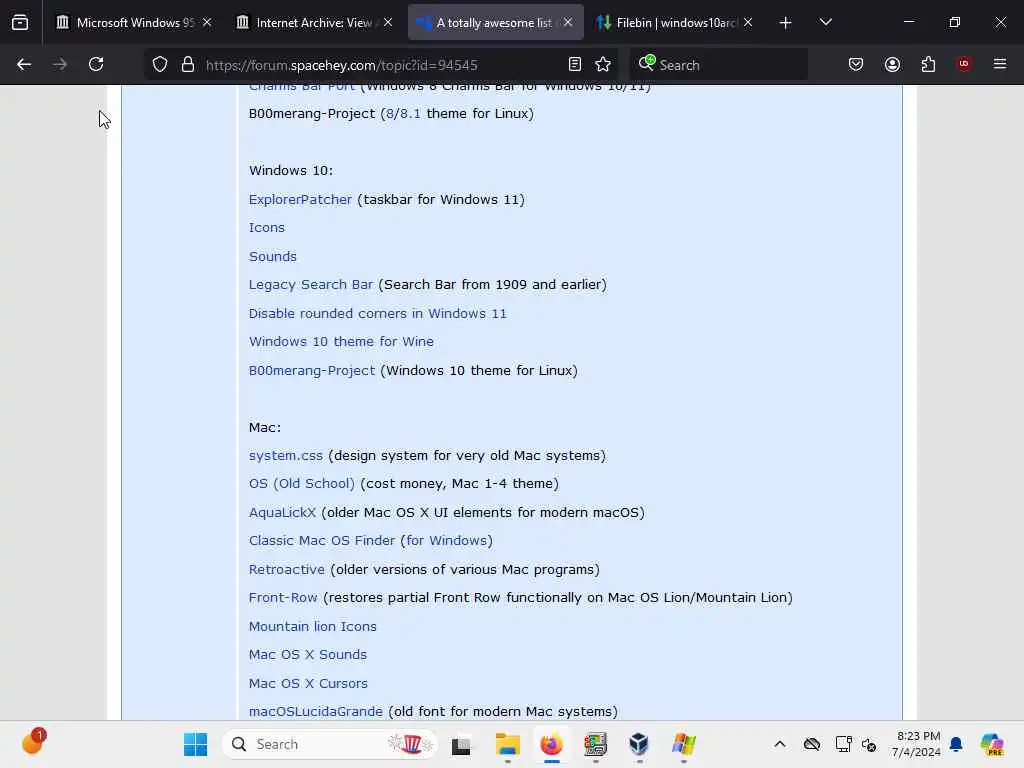Image resolution: width=1024 pixels, height=768 pixels.
Task: Bookmark this page with the star
Action: [603, 64]
